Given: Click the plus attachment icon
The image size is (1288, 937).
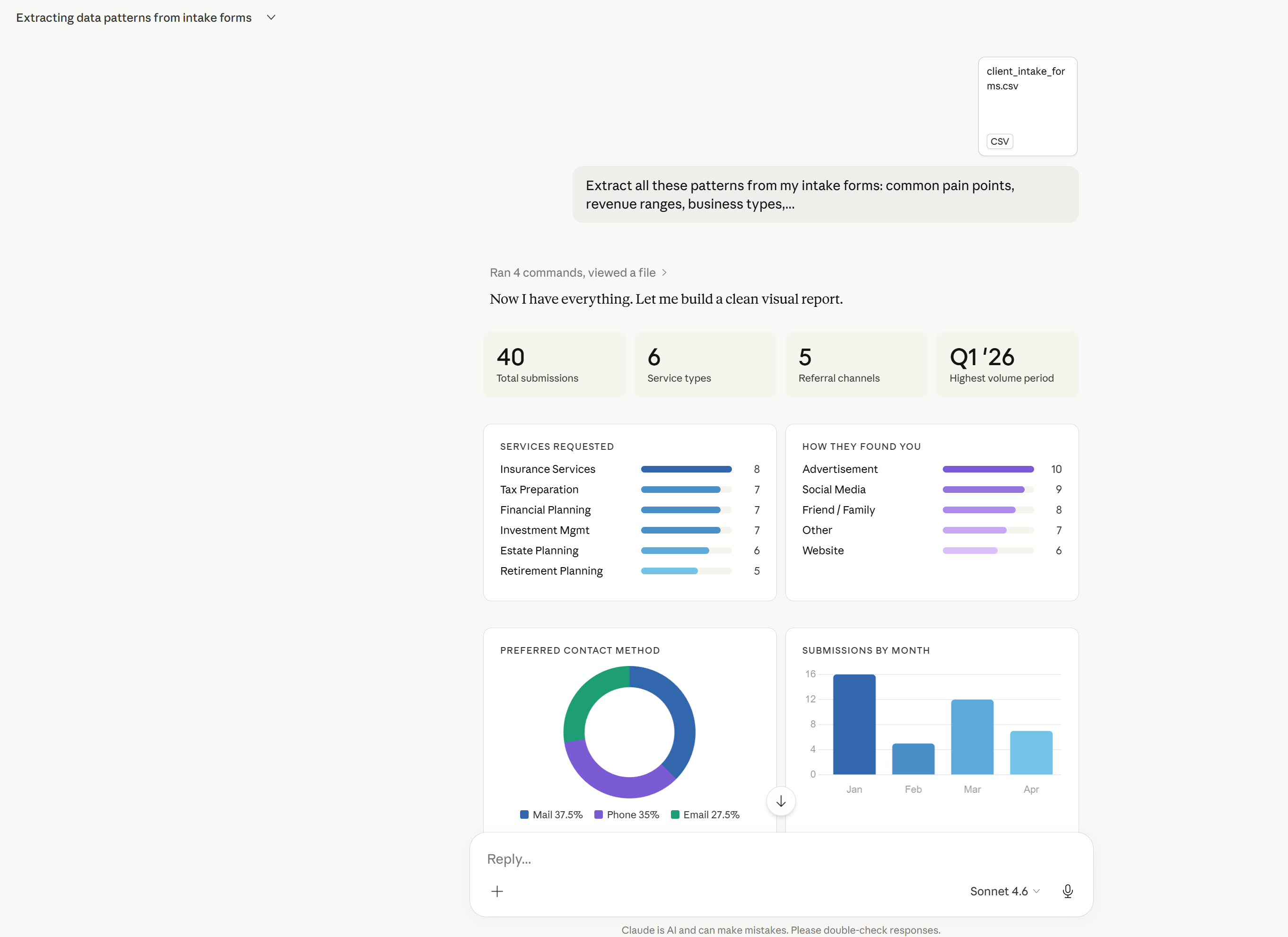Looking at the screenshot, I should [497, 891].
